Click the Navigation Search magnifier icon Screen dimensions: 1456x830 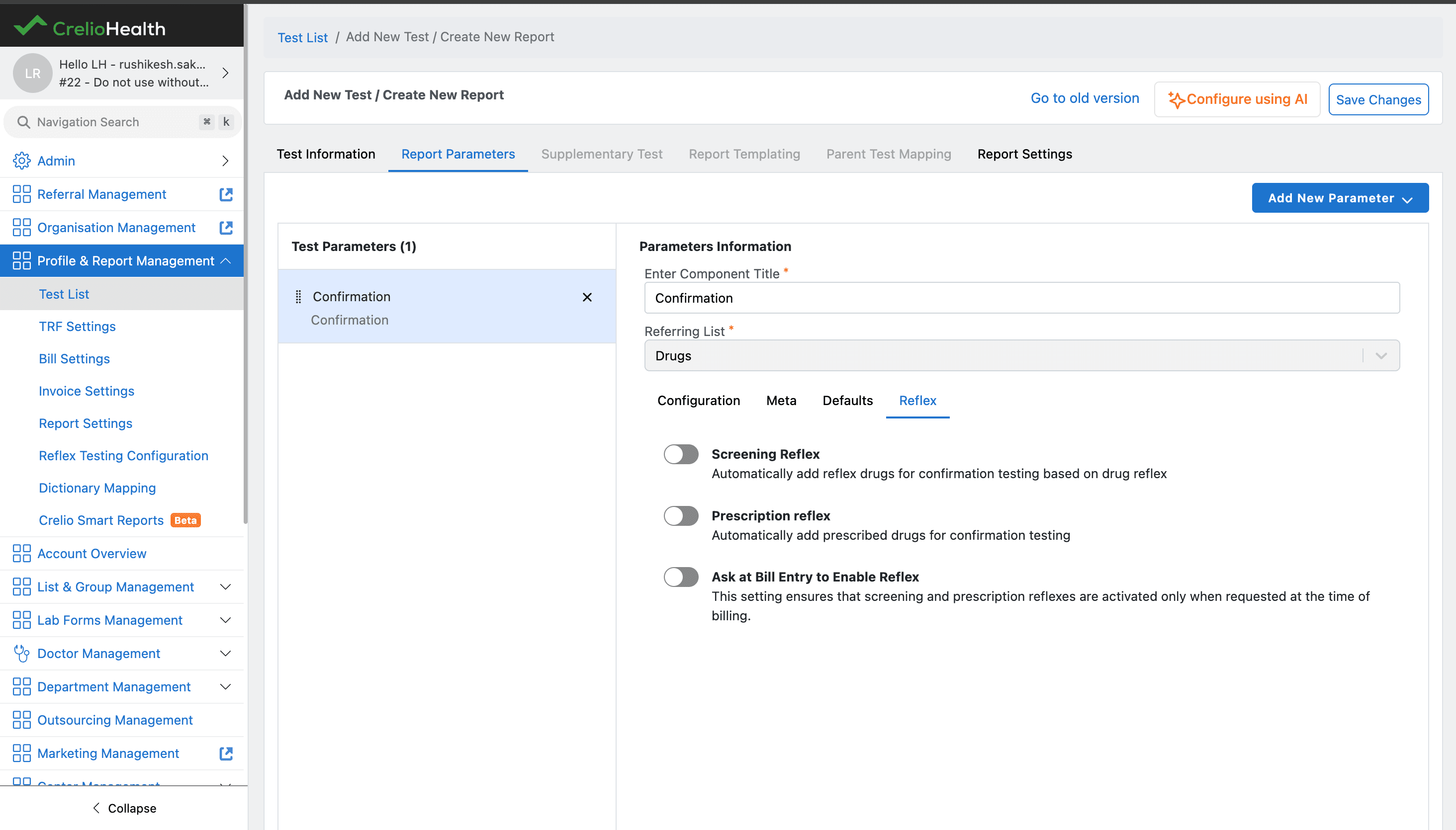pos(23,122)
